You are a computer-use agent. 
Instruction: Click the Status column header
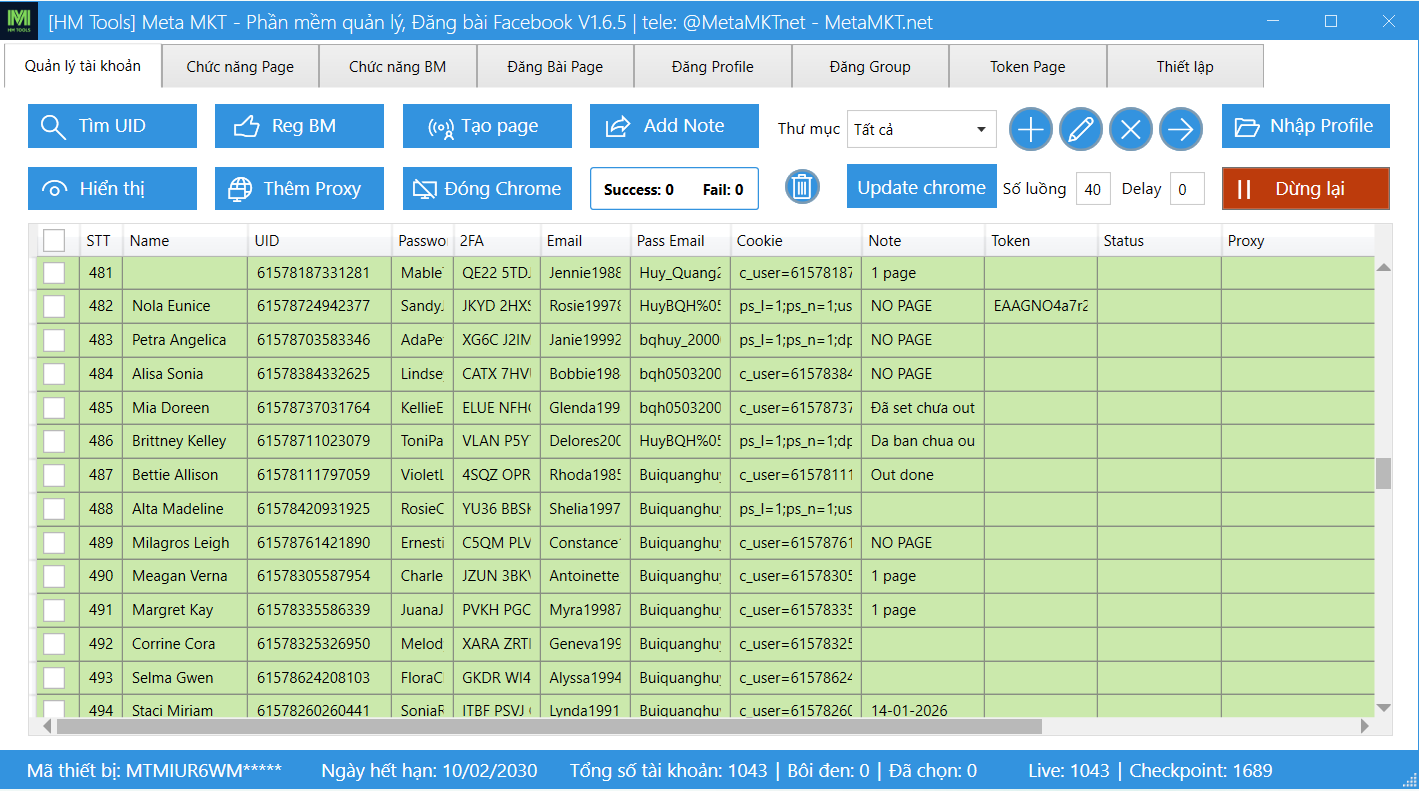(1159, 240)
